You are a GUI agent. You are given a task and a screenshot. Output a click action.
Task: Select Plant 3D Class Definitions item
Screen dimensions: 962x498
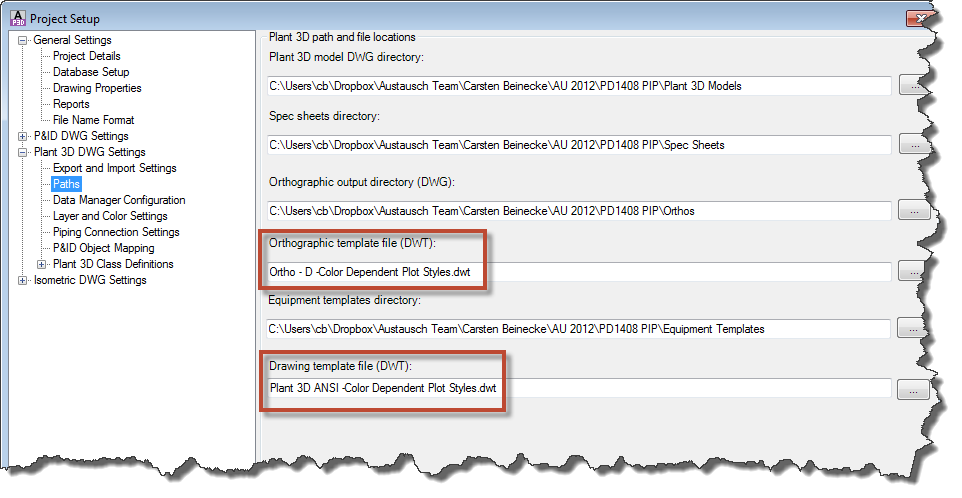pos(113,264)
